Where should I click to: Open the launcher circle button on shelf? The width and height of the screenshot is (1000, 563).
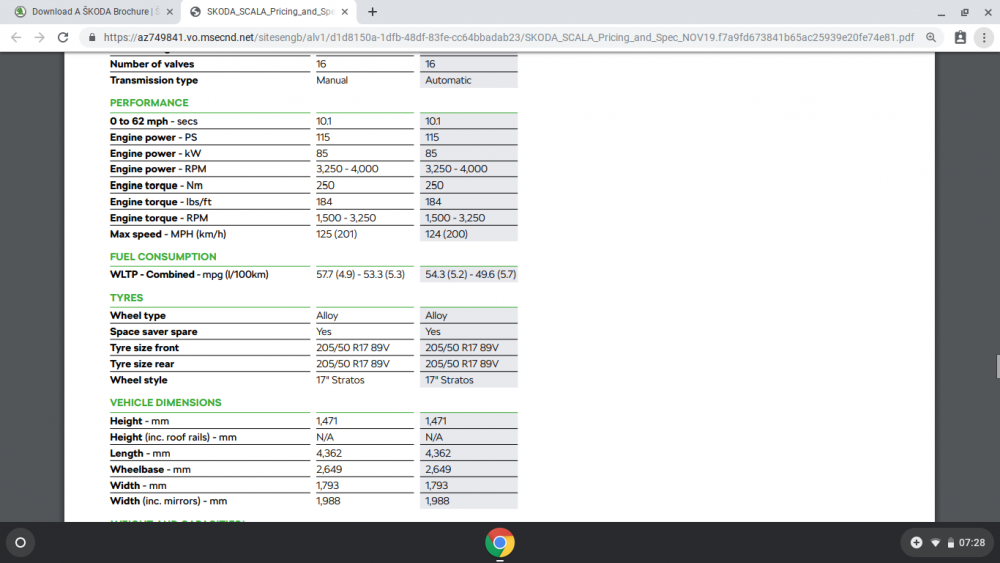click(20, 543)
